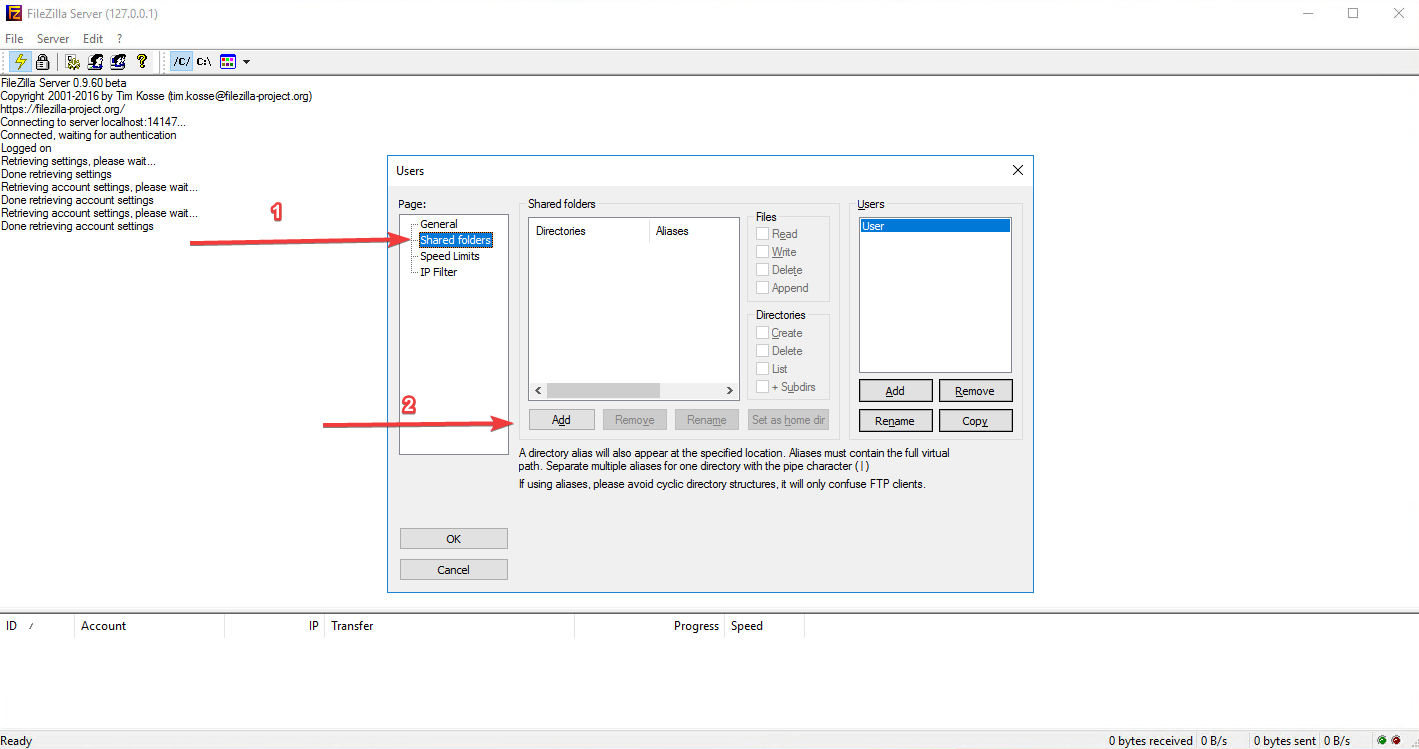The height and width of the screenshot is (749, 1419).
Task: Click the shared folders horizontal scrollbar thumb
Action: pyautogui.click(x=604, y=390)
